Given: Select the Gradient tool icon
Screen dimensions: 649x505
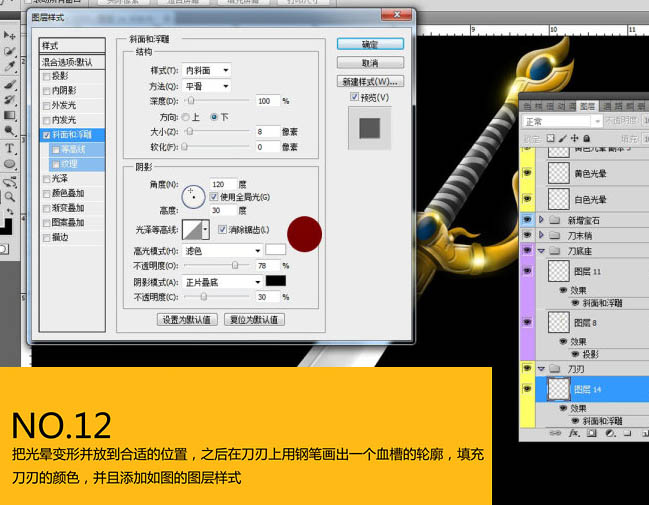Looking at the screenshot, I should coord(9,115).
